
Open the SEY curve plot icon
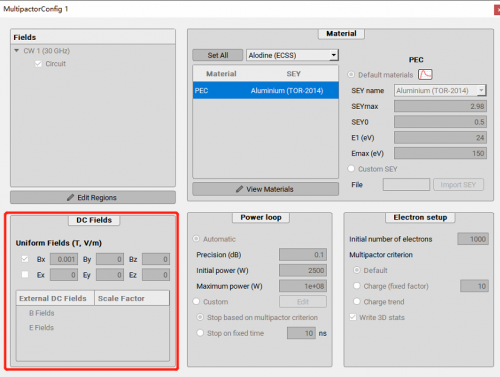coord(425,74)
